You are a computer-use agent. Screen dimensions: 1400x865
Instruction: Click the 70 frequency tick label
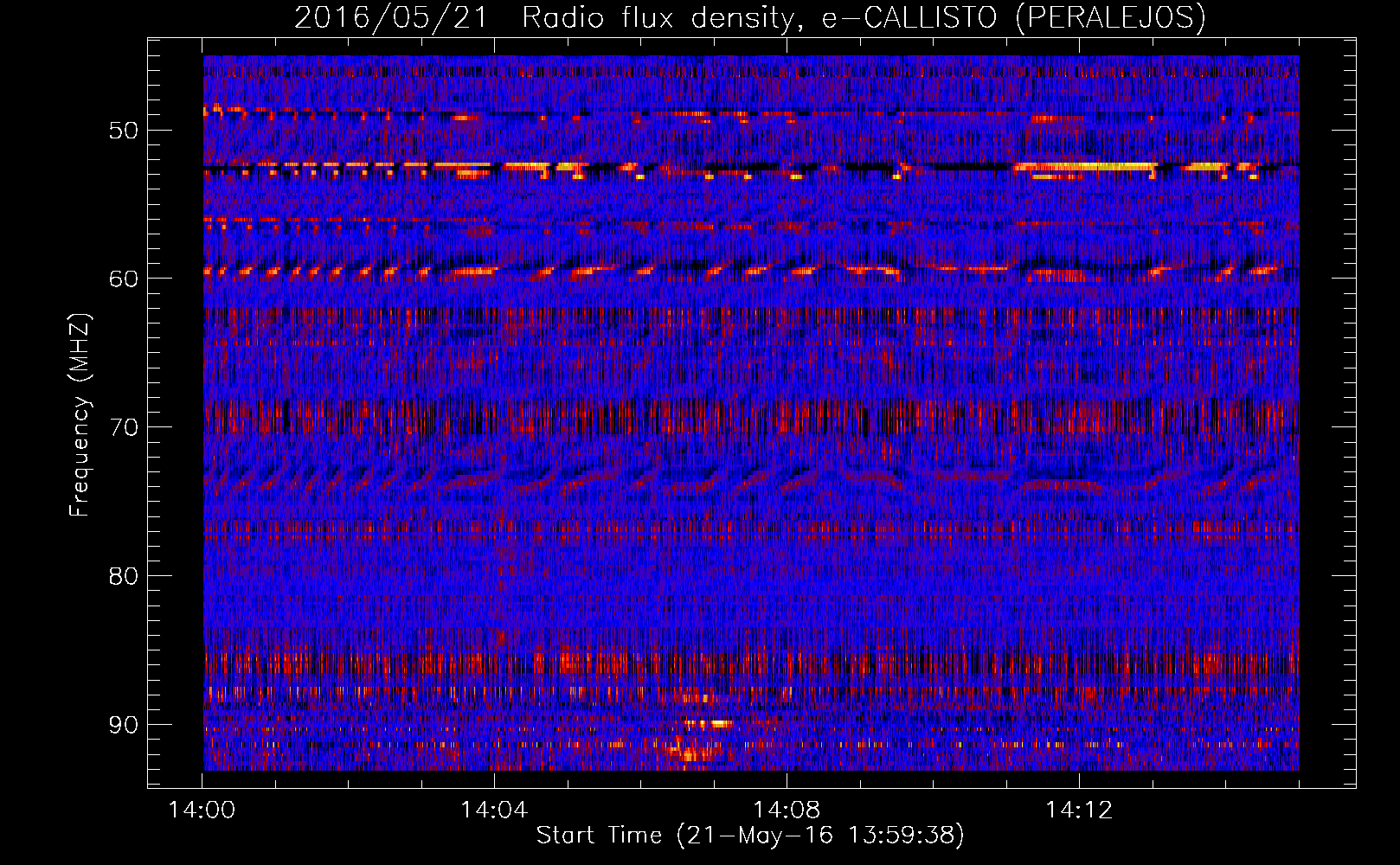(x=123, y=427)
